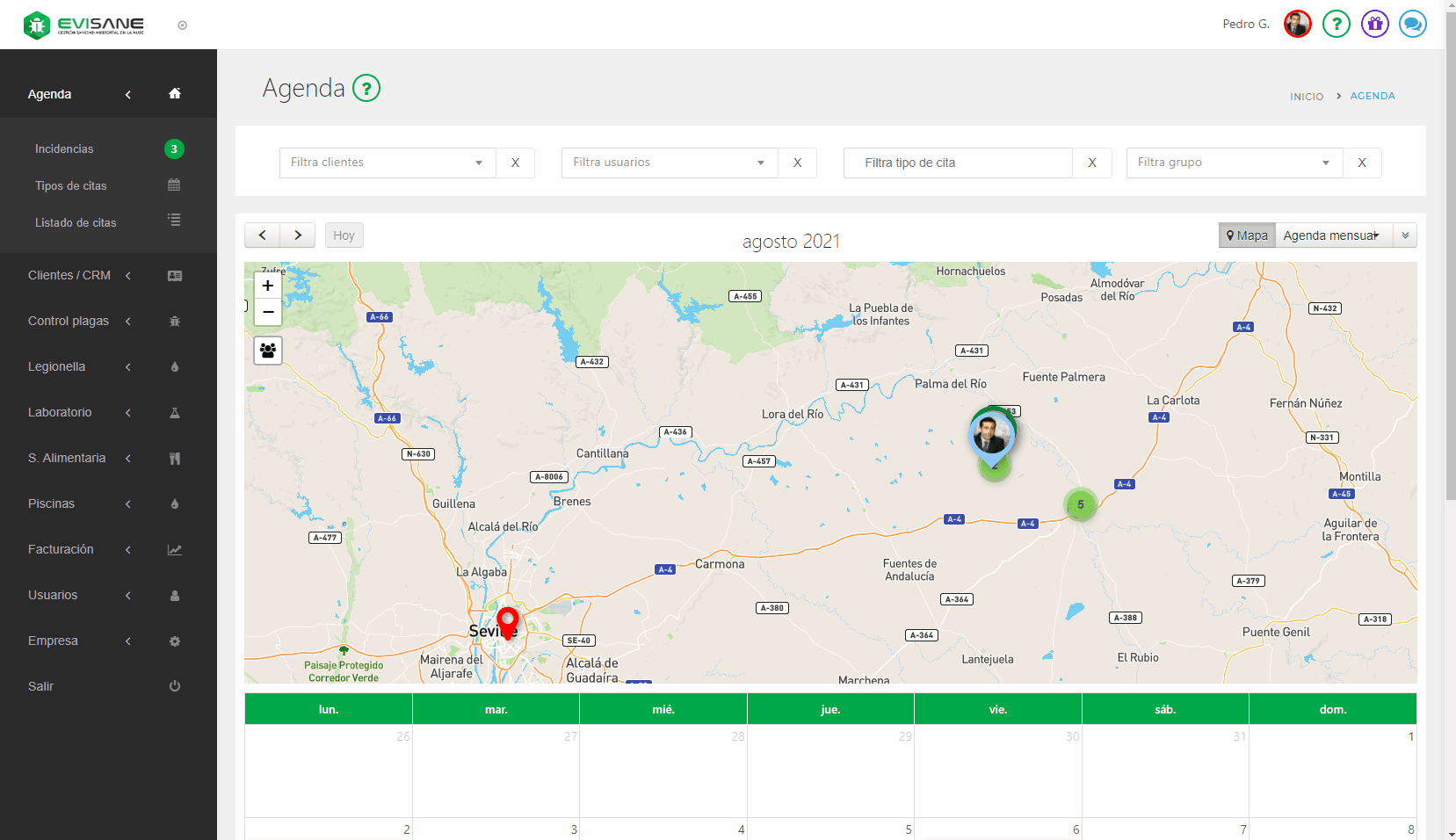The width and height of the screenshot is (1456, 840).
Task: Zoom in on the map
Action: tap(268, 286)
